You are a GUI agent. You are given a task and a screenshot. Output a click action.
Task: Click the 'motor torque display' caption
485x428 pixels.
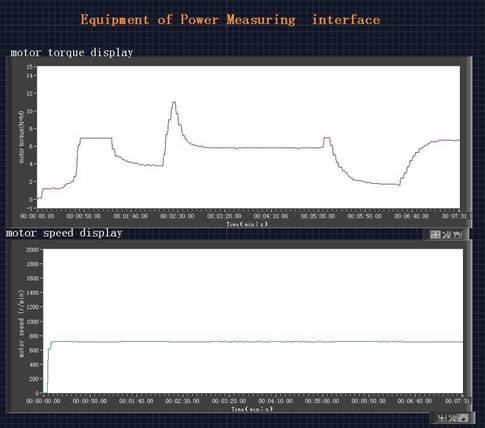click(72, 53)
